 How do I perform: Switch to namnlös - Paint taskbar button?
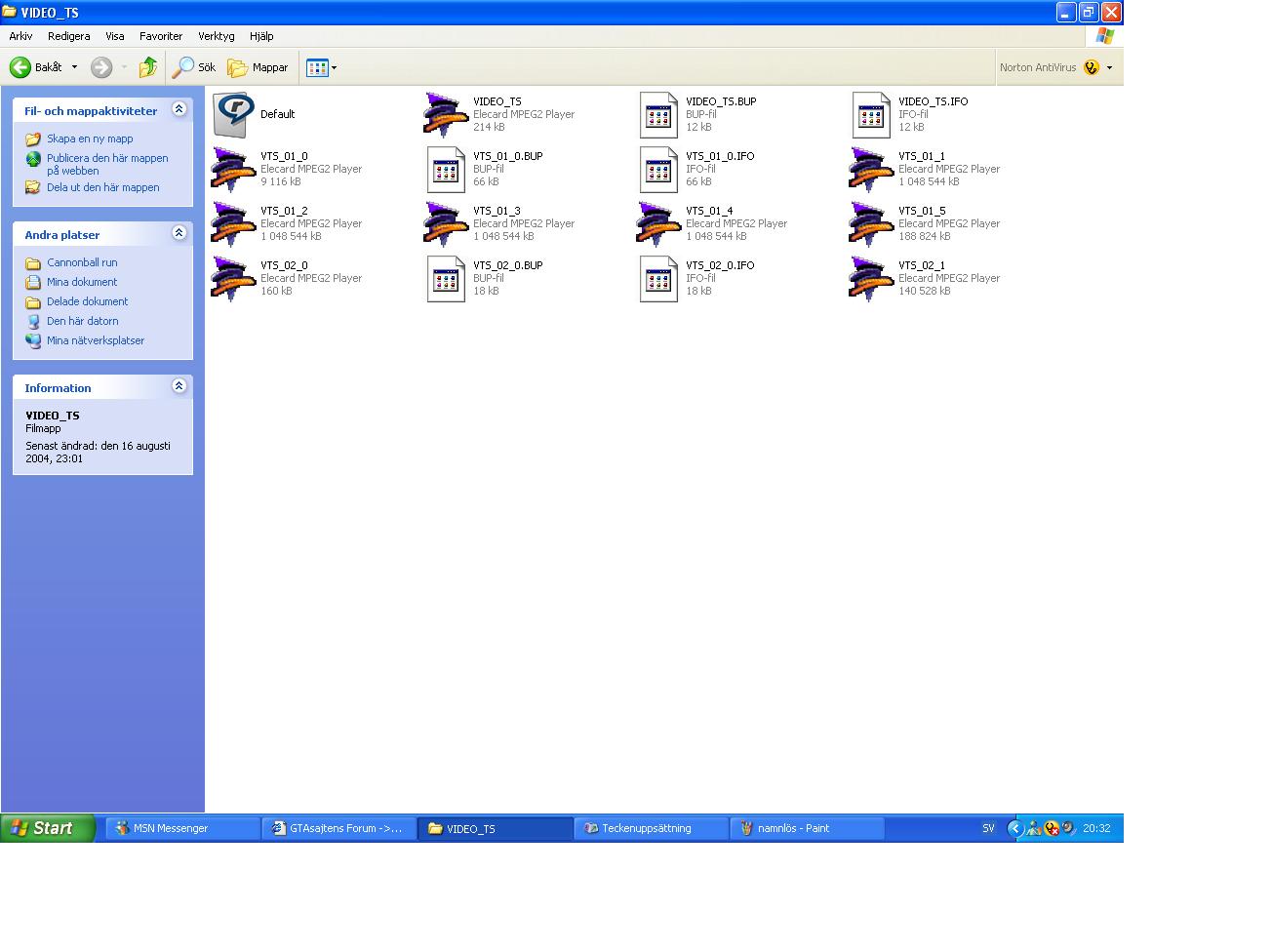pos(807,828)
